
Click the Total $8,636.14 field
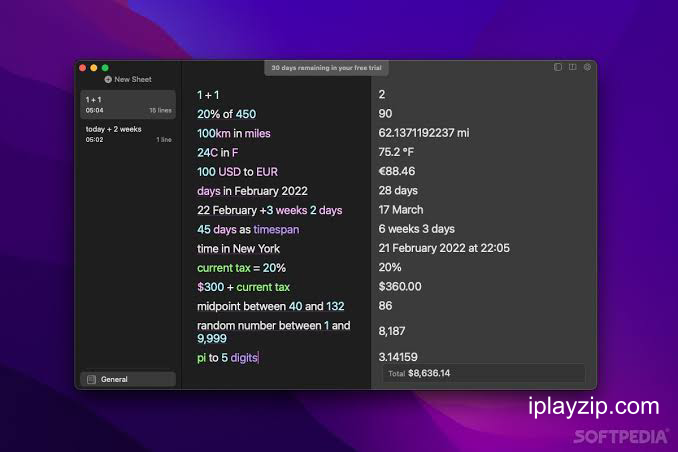(483, 373)
